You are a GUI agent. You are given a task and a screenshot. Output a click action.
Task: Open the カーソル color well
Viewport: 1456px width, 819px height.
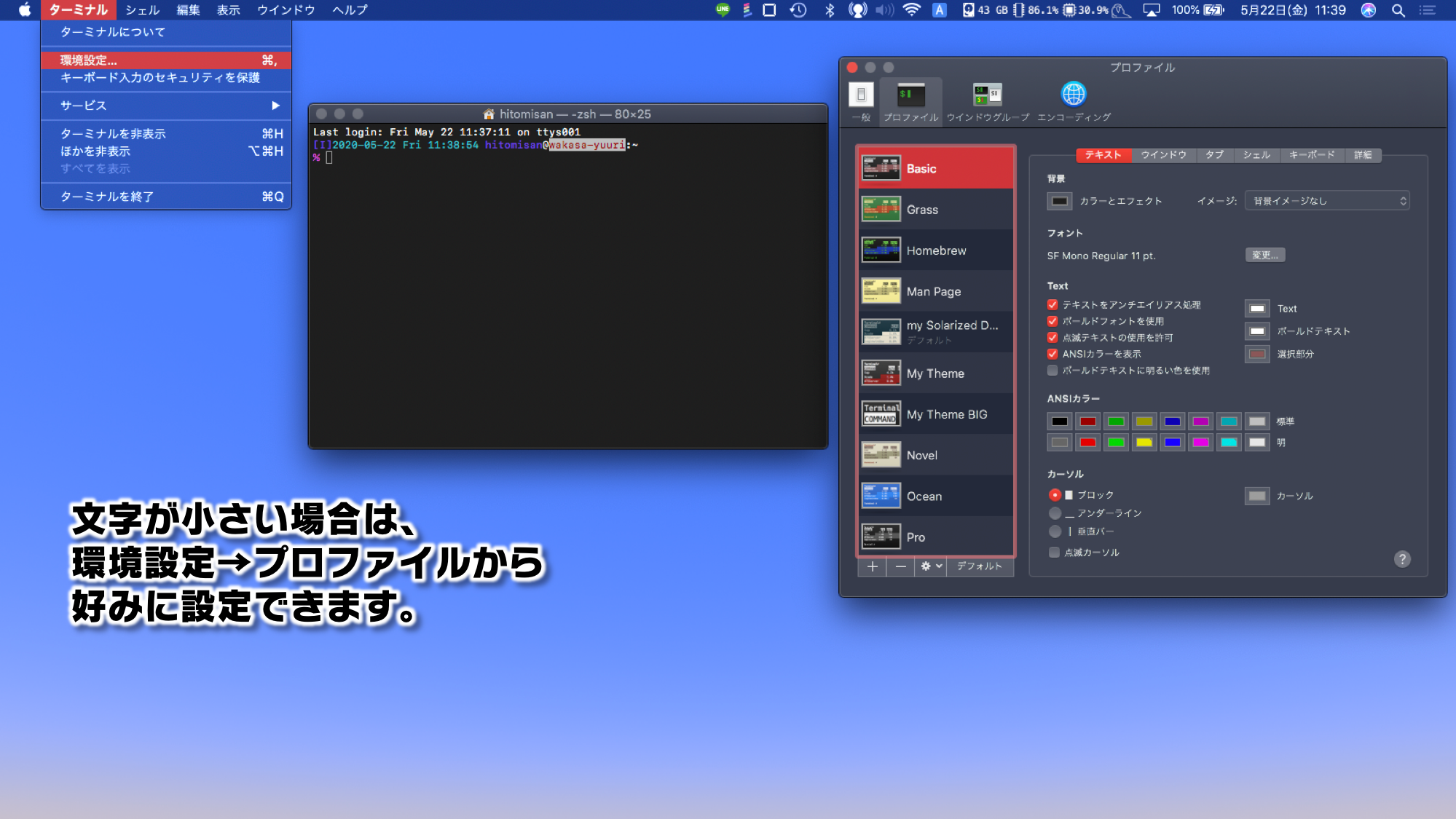[1257, 496]
